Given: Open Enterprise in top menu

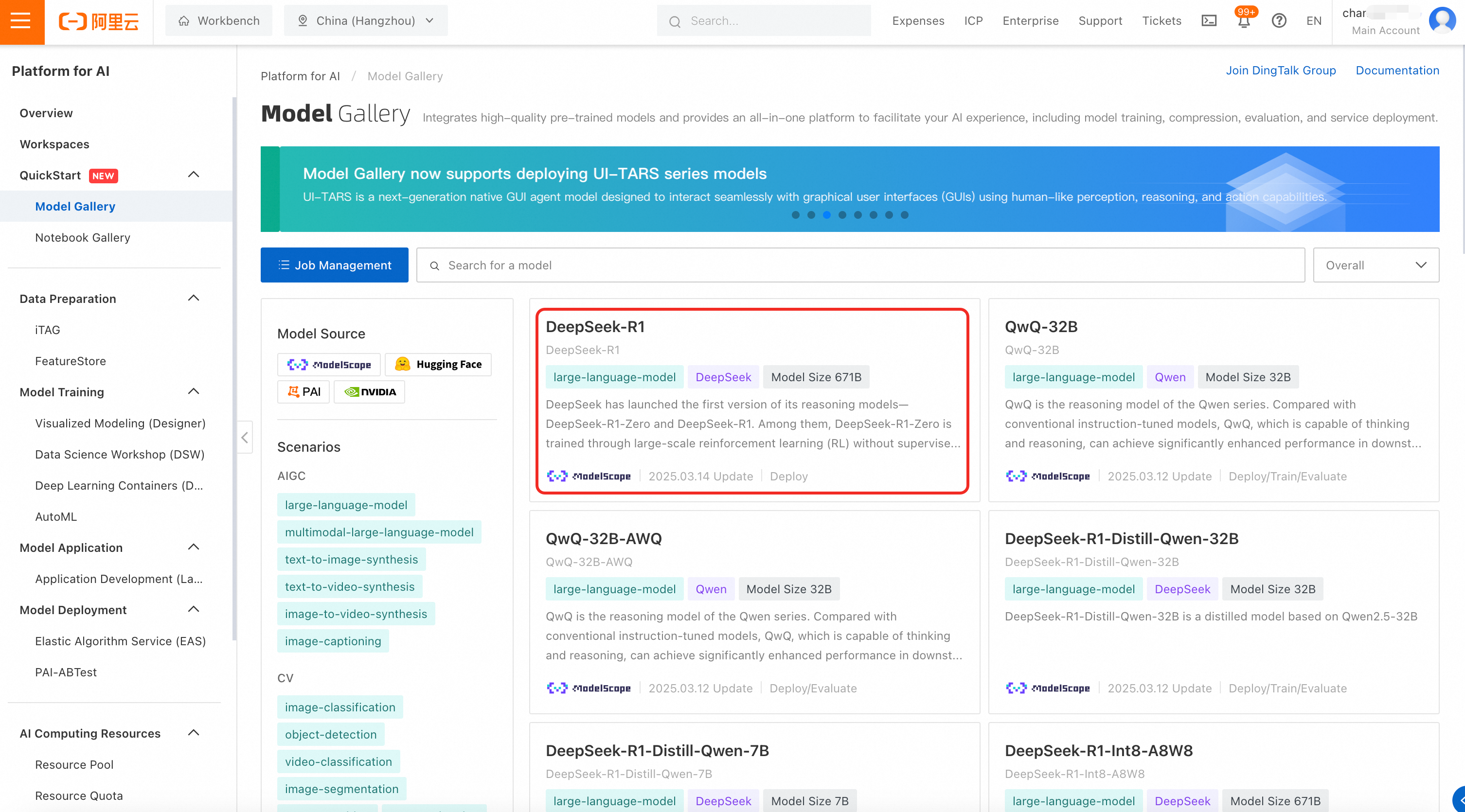Looking at the screenshot, I should tap(1031, 21).
